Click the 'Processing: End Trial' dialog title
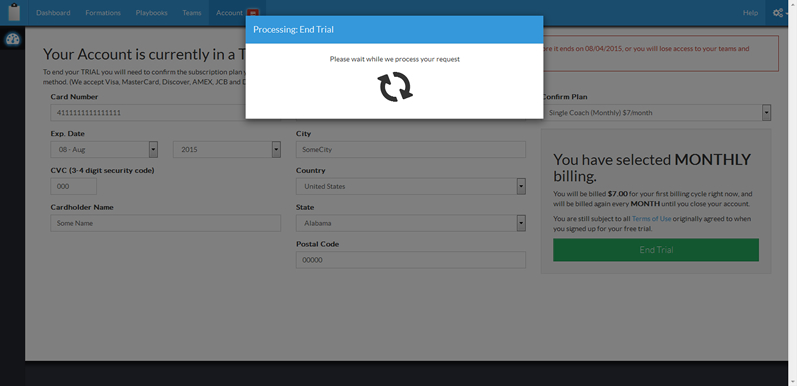Screen dimensions: 797x386 click(x=293, y=29)
